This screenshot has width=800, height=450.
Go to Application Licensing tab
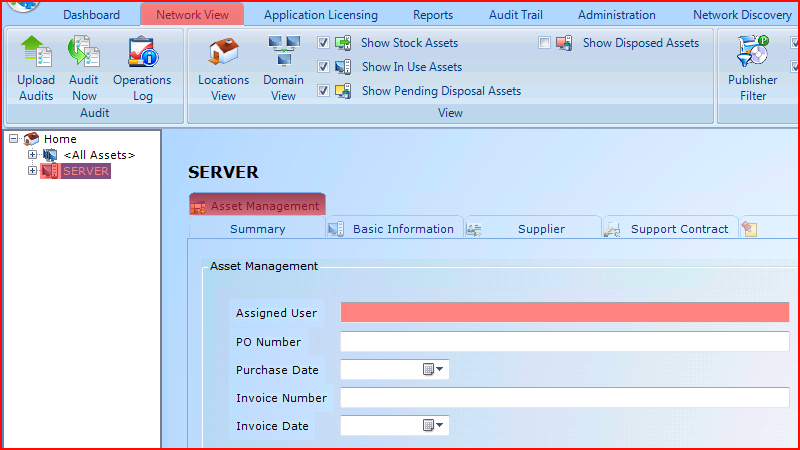[321, 15]
